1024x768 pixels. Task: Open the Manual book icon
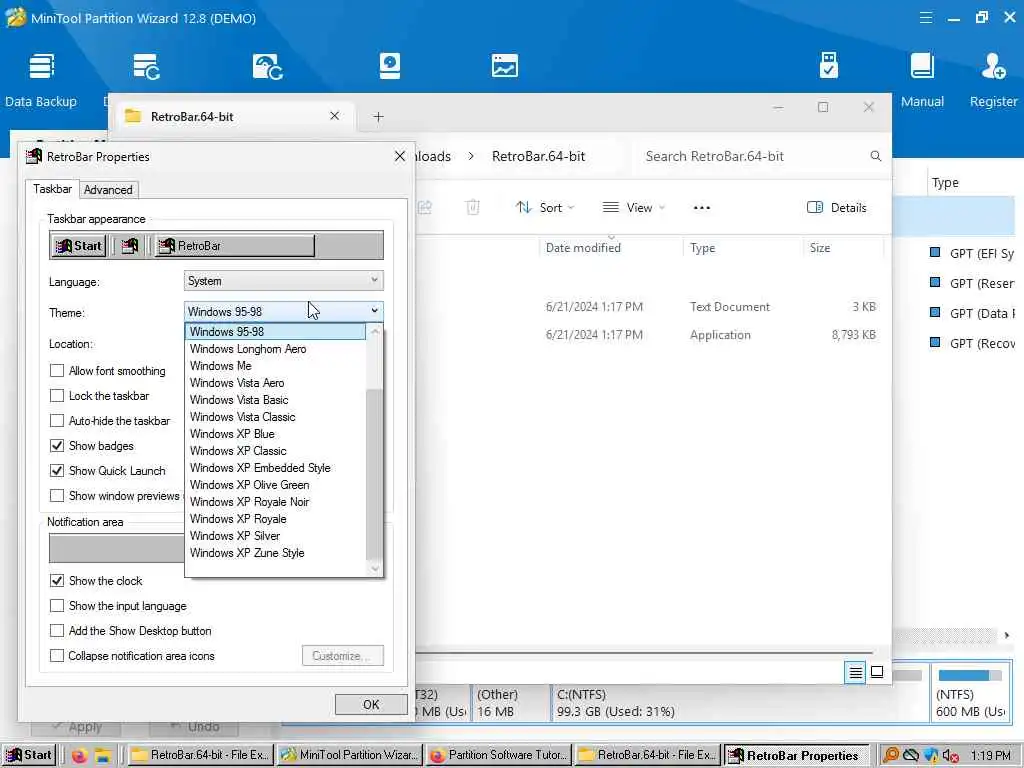click(x=922, y=66)
